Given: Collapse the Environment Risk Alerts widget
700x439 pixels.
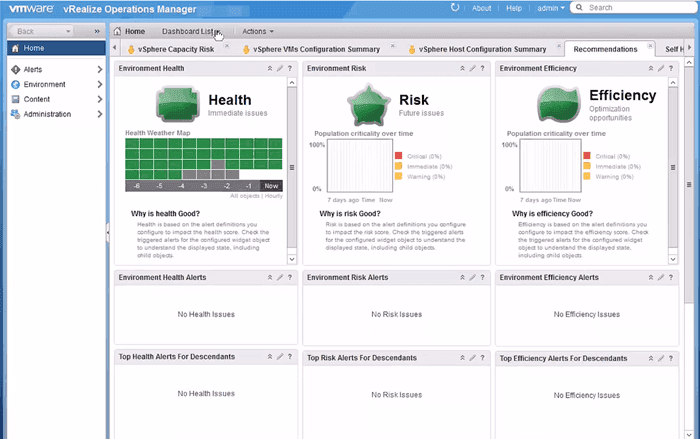Looking at the screenshot, I should [462, 277].
